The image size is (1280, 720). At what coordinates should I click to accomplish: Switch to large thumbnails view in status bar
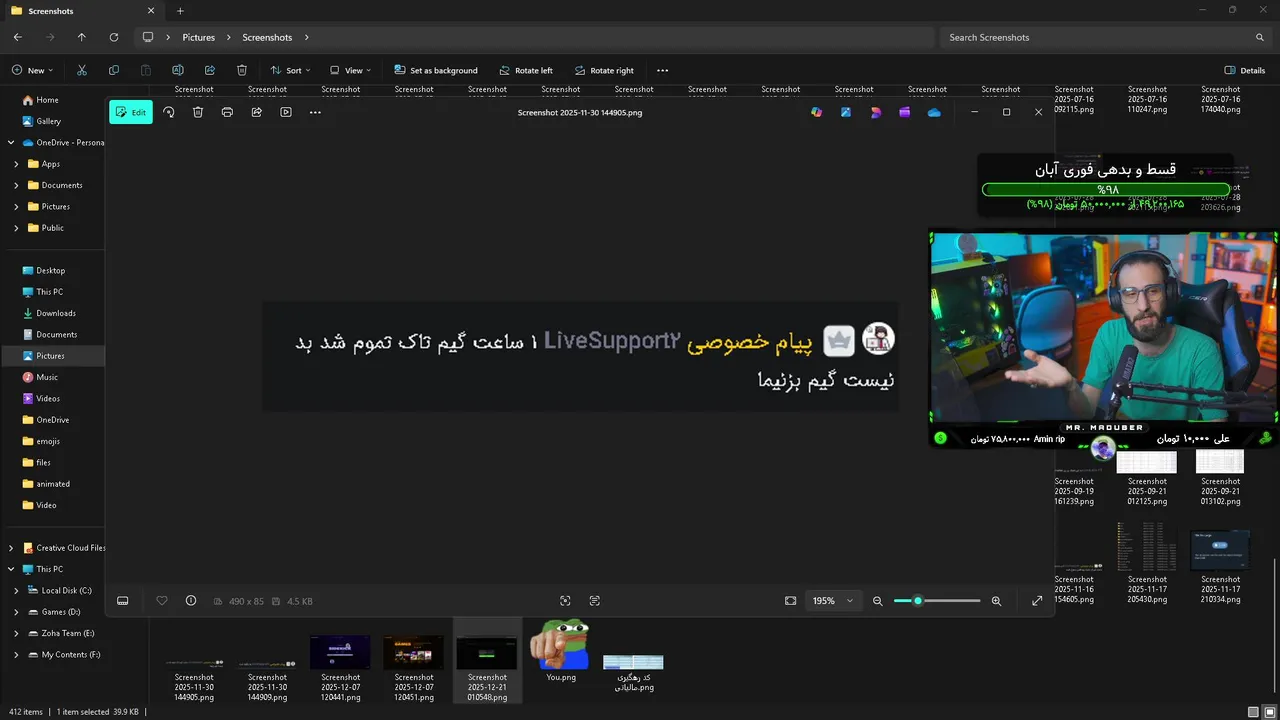coord(1270,711)
